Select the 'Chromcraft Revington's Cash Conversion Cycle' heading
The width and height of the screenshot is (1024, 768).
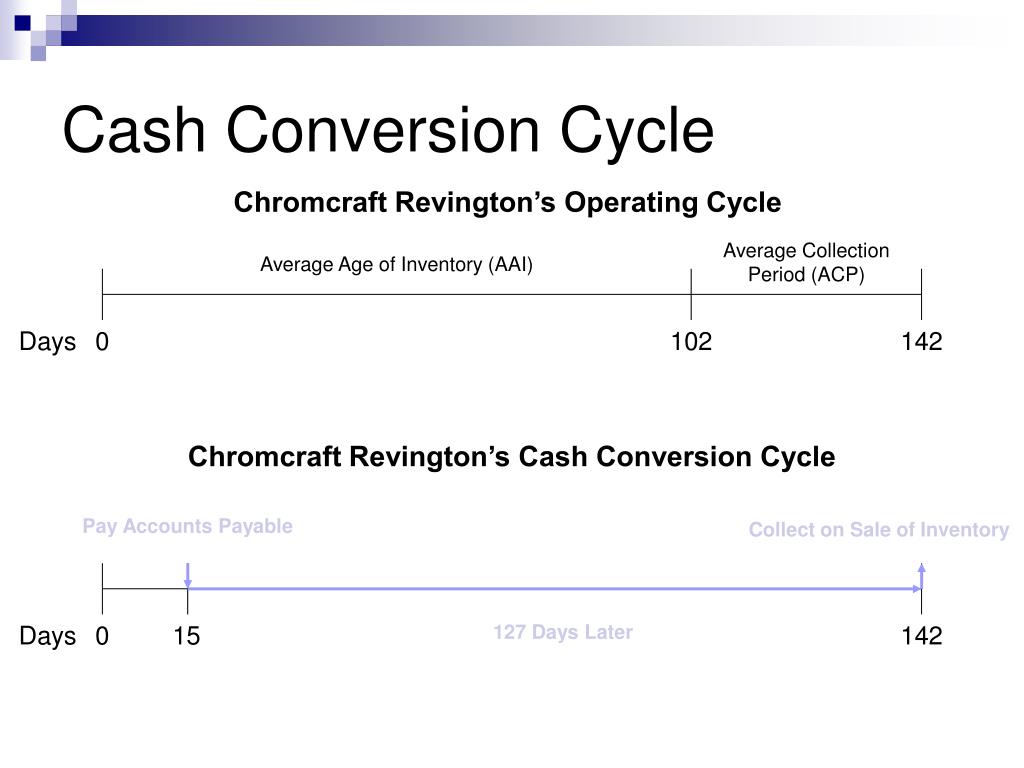coord(511,456)
